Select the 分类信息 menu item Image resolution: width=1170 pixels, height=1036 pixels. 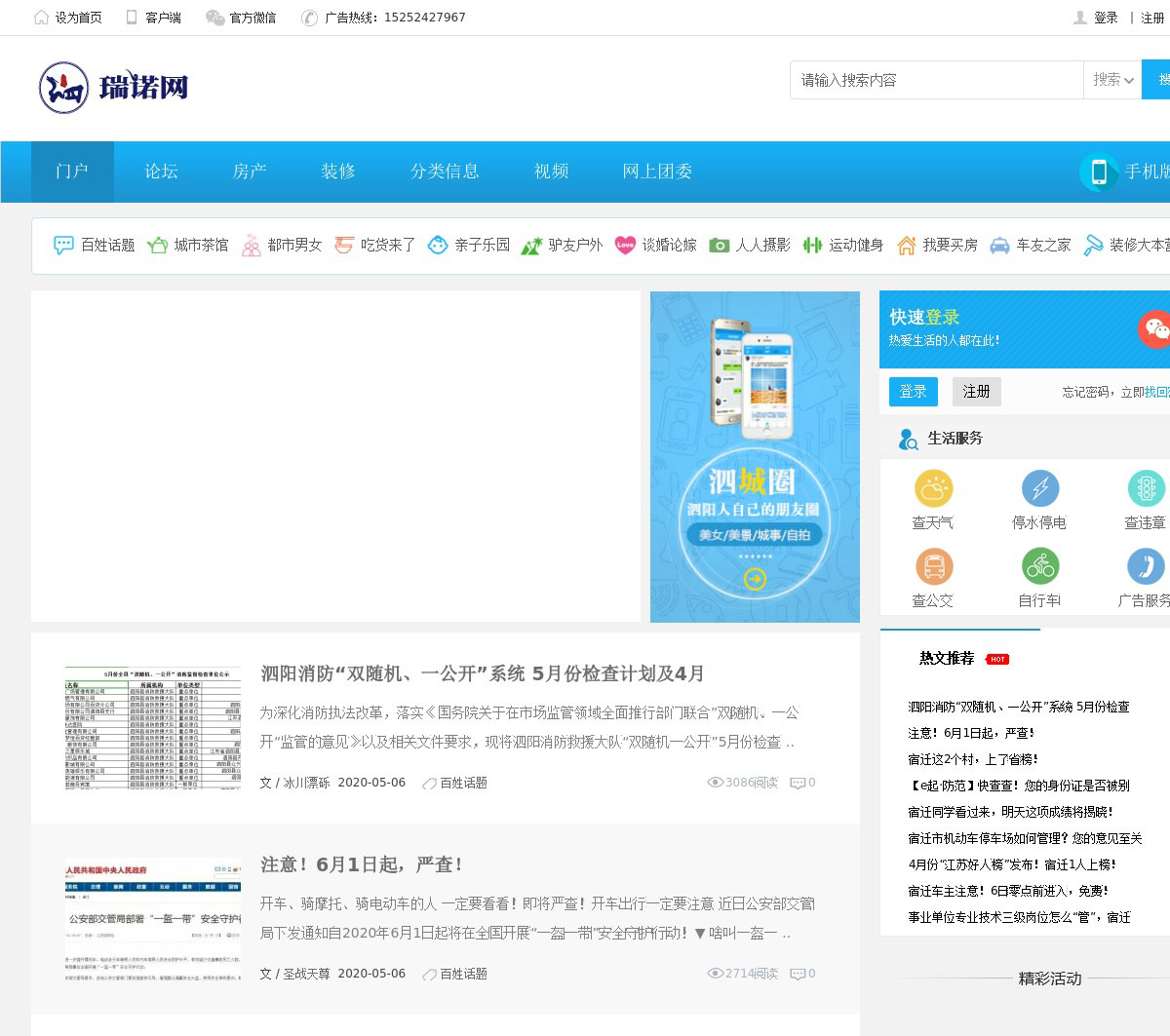point(445,172)
